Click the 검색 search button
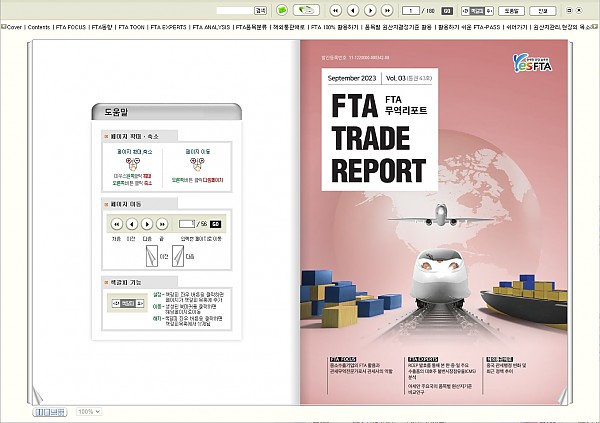600x423 pixels. point(261,11)
